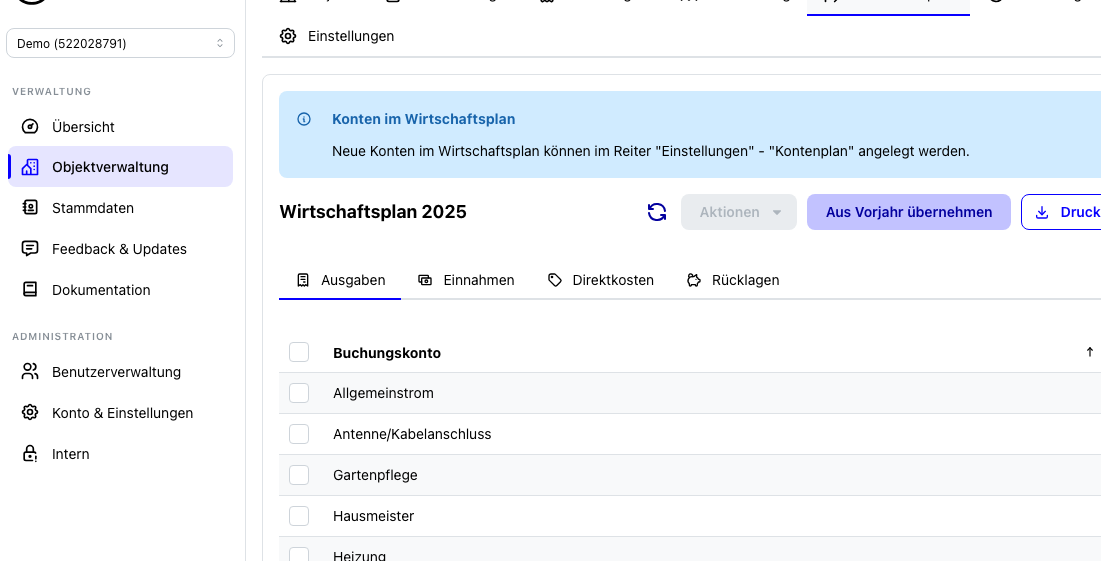Click the piggy bank icon of Rücklagen tab

click(x=694, y=280)
